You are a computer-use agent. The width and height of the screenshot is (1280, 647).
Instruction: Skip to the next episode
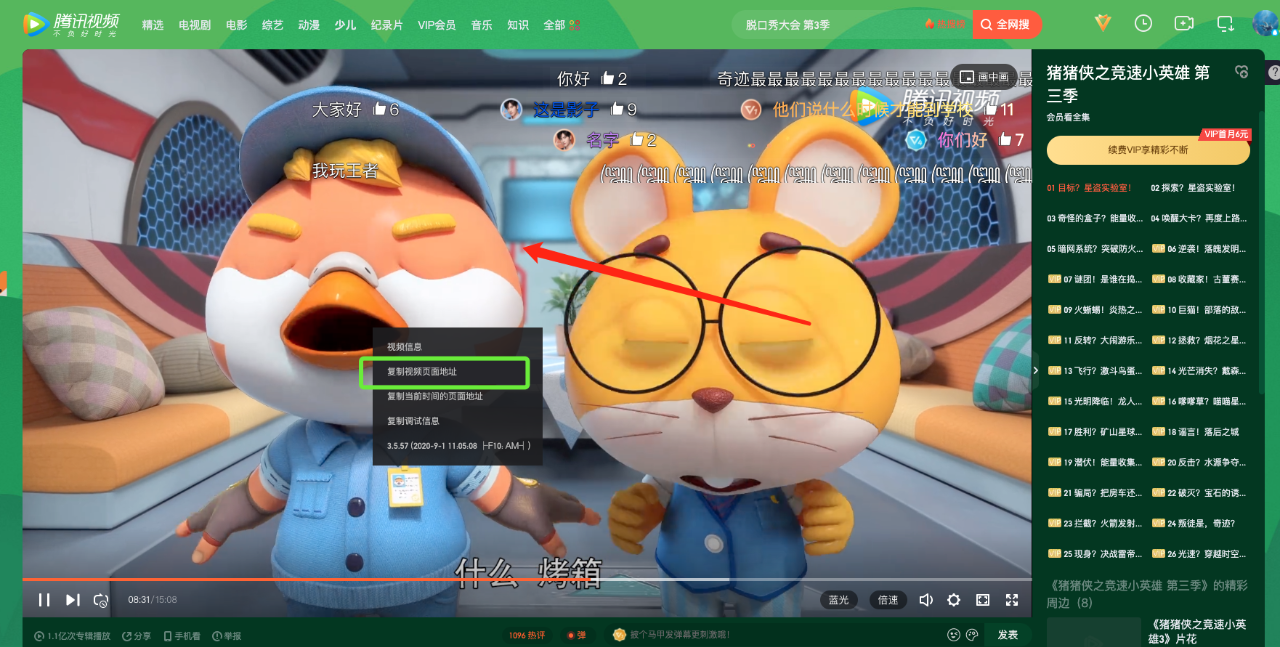[72, 600]
